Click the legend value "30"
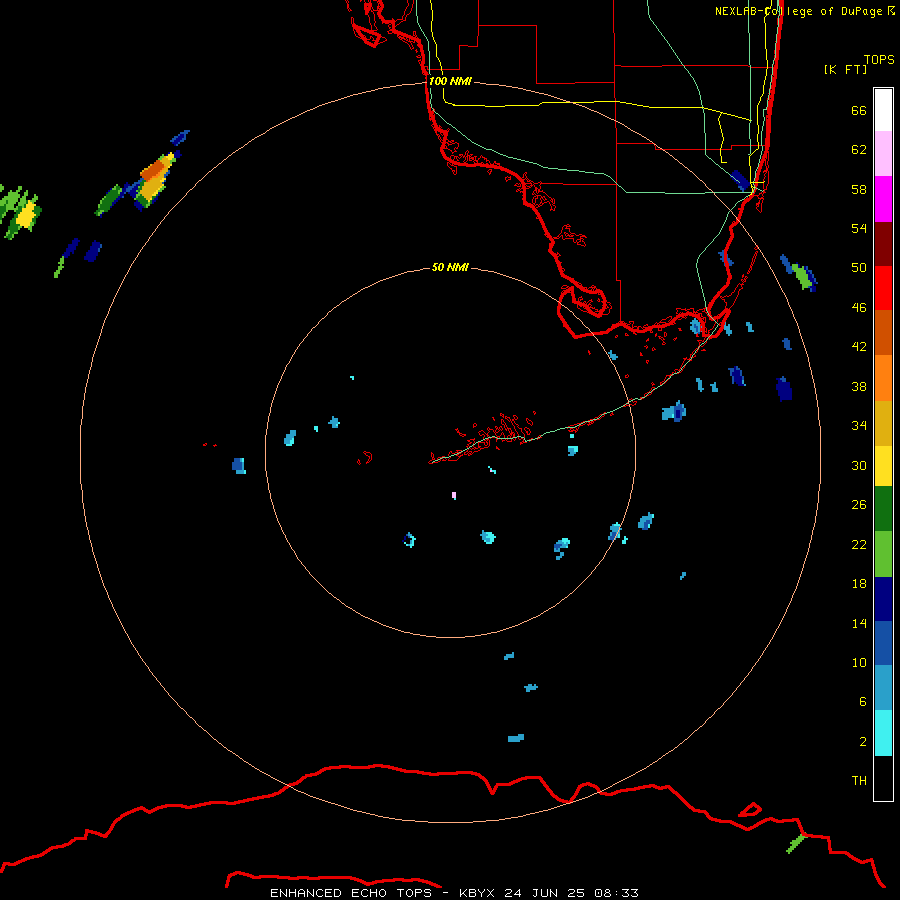The image size is (900, 900). coord(859,465)
